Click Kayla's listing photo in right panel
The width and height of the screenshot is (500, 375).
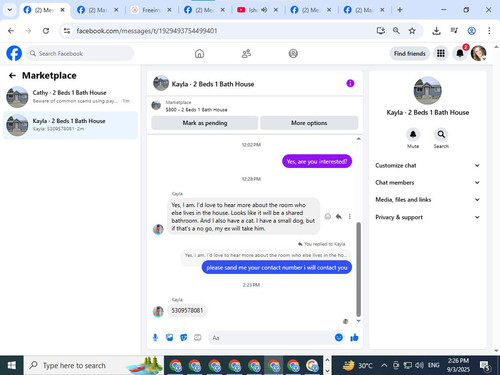427,90
